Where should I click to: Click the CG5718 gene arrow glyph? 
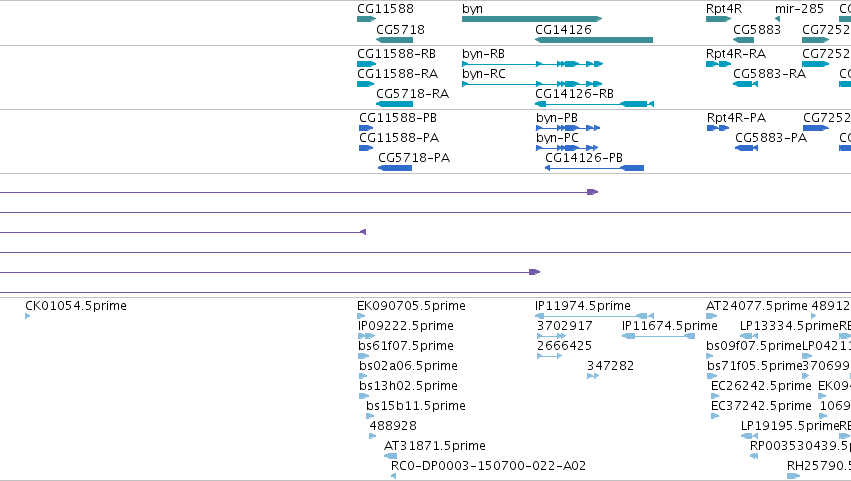[x=395, y=40]
